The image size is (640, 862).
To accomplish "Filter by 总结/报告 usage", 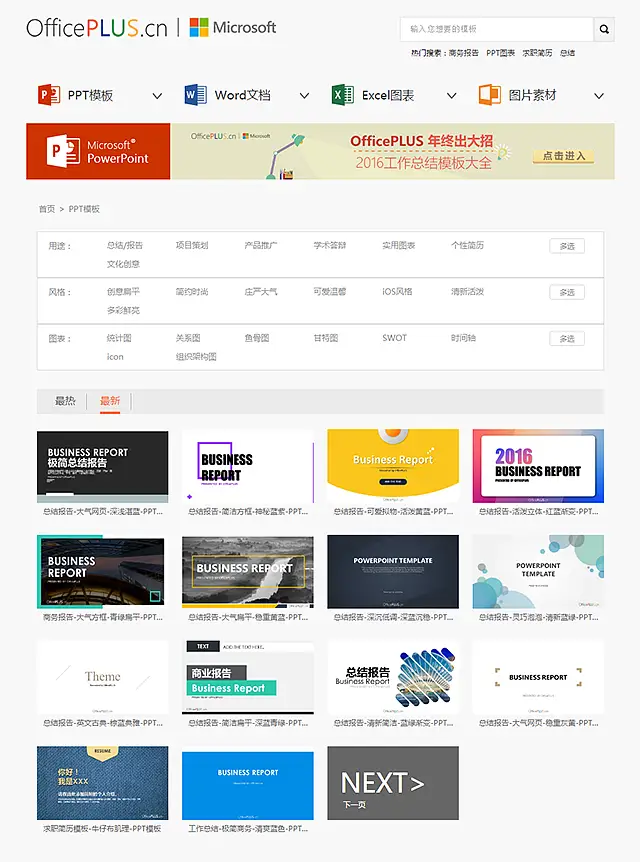I will 125,245.
